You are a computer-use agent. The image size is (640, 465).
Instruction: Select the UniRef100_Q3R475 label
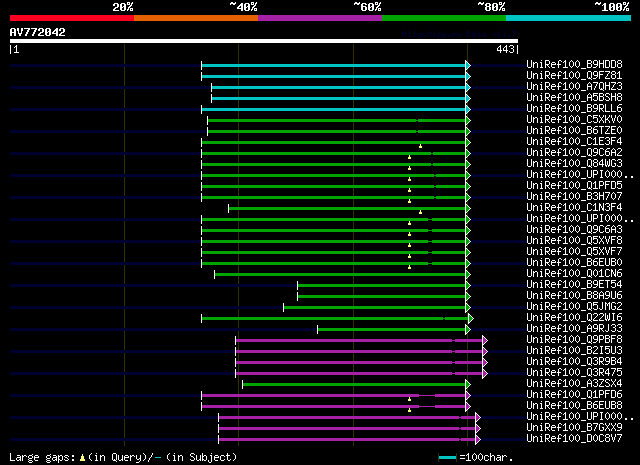point(574,373)
